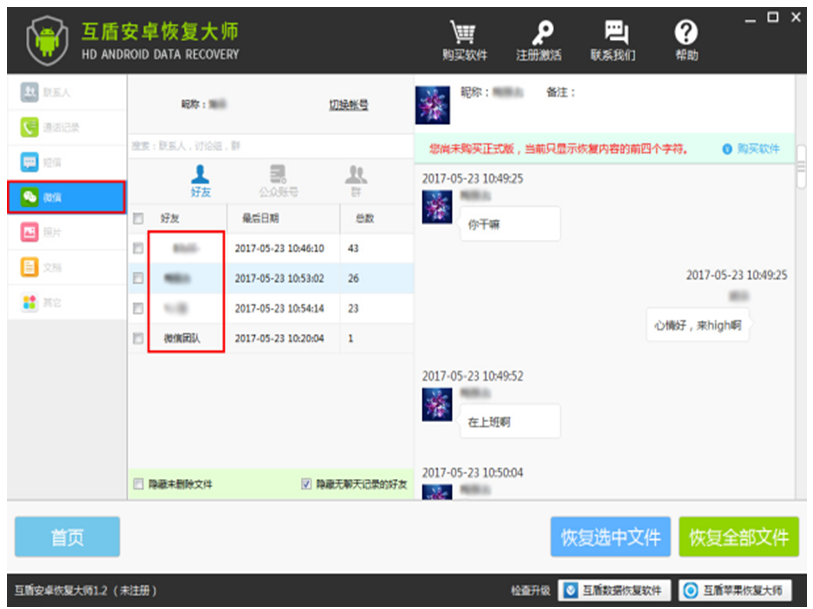The image size is (813, 609).
Task: Open 短信 messages in sidebar
Action: (x=66, y=162)
